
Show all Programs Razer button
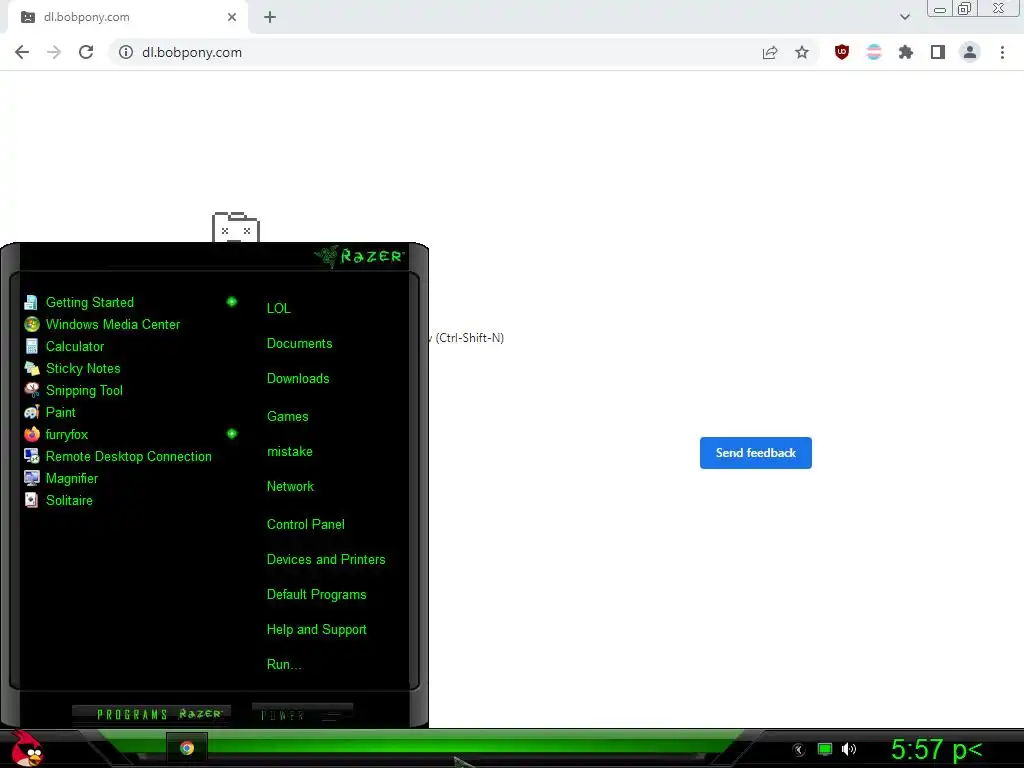click(x=152, y=714)
